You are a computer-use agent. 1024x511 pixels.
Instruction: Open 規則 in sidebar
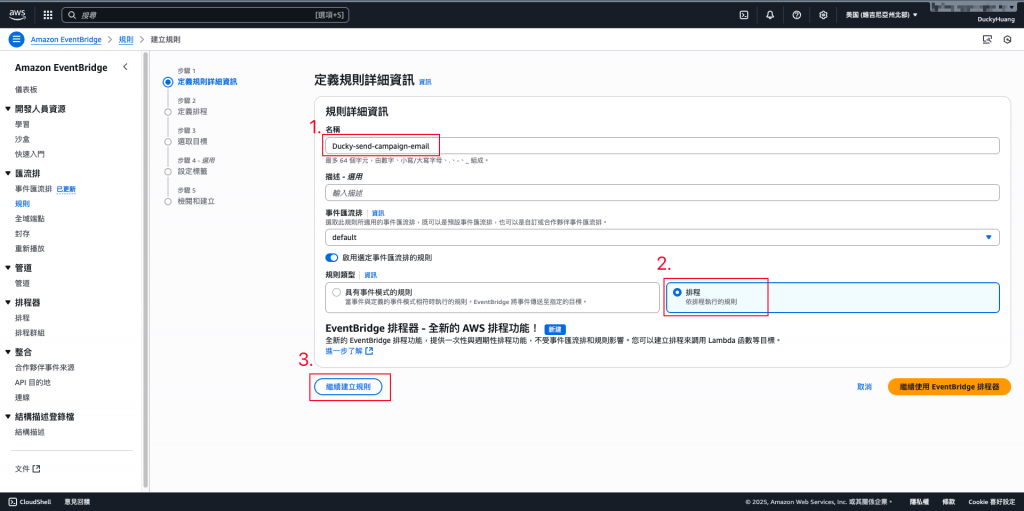[x=22, y=204]
